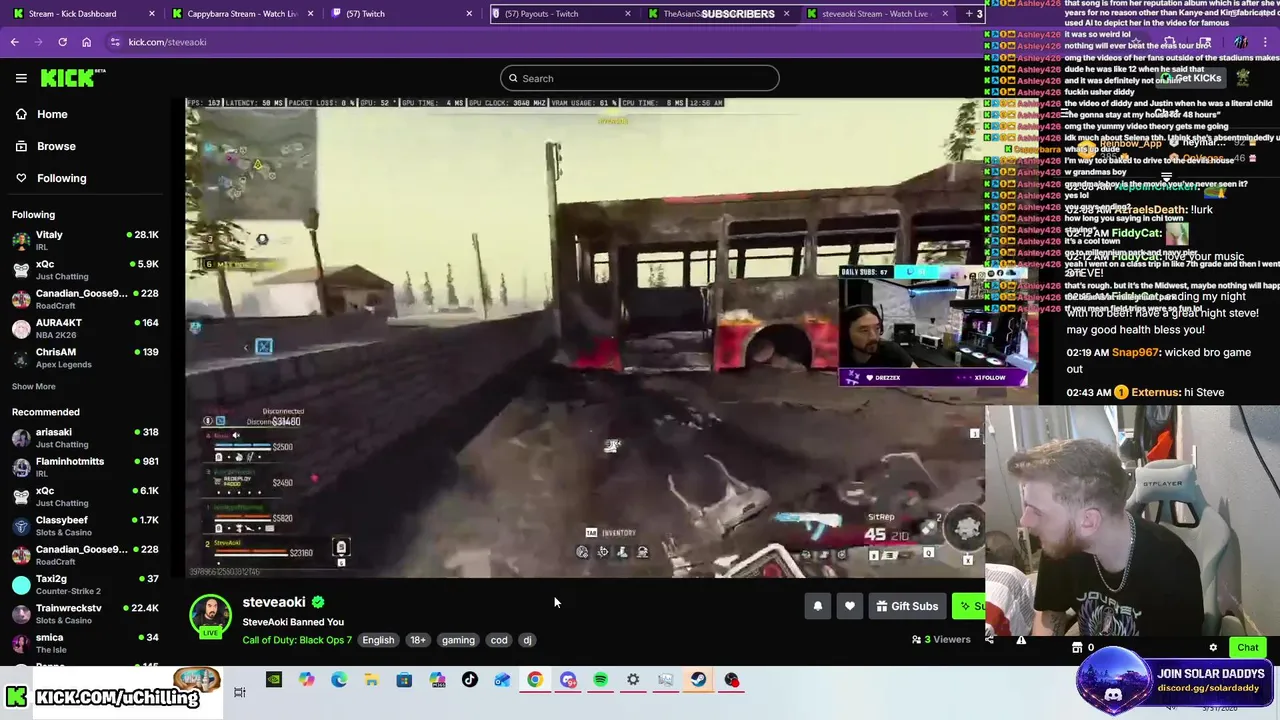Open File Explorer from taskbar

point(371,680)
